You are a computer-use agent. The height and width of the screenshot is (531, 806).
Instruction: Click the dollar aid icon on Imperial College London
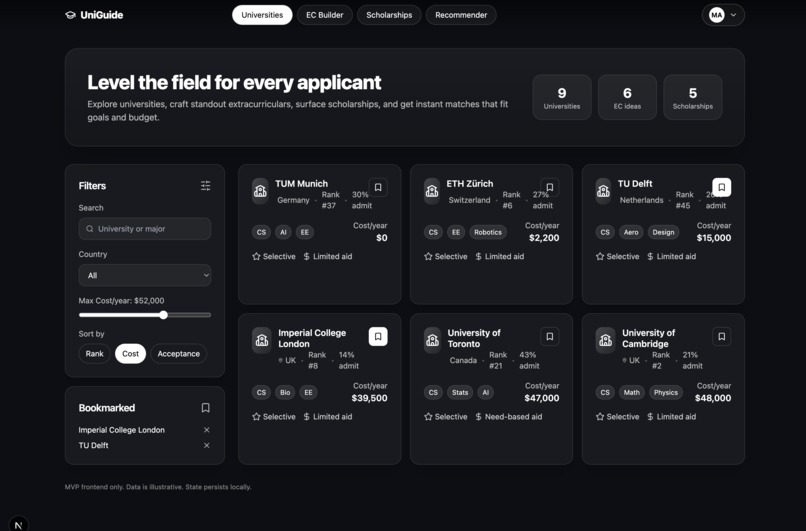coord(306,416)
